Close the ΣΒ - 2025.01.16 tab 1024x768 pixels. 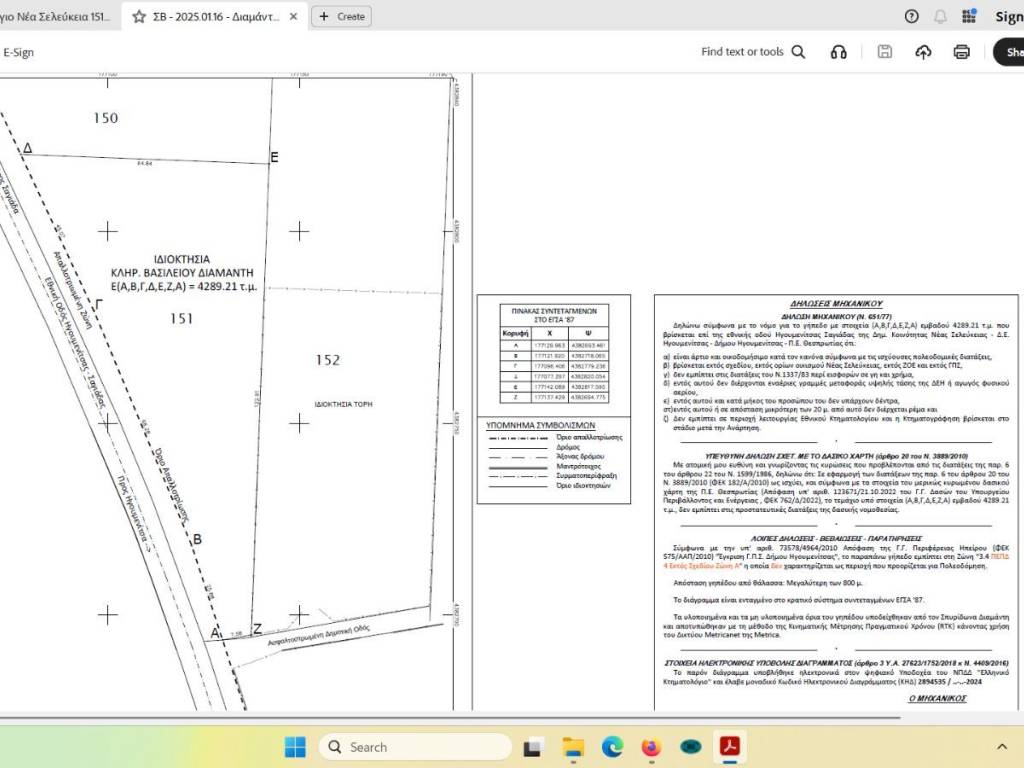[x=294, y=17]
